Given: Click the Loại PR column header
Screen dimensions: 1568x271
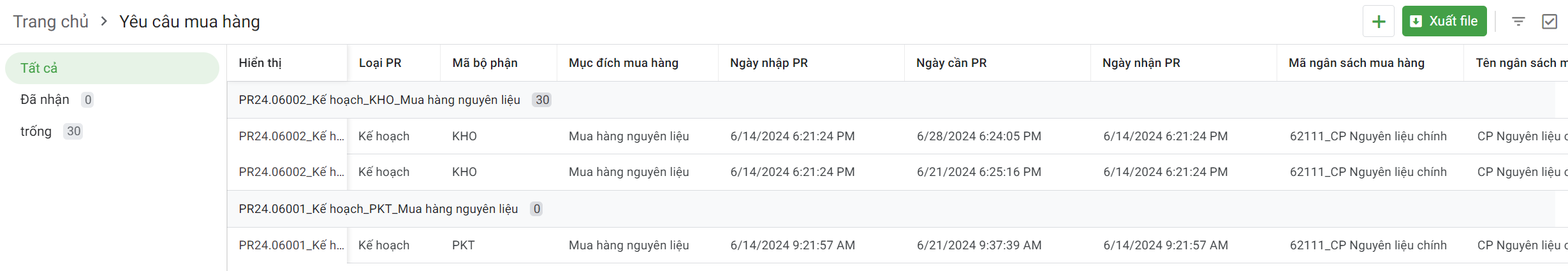Looking at the screenshot, I should point(380,63).
